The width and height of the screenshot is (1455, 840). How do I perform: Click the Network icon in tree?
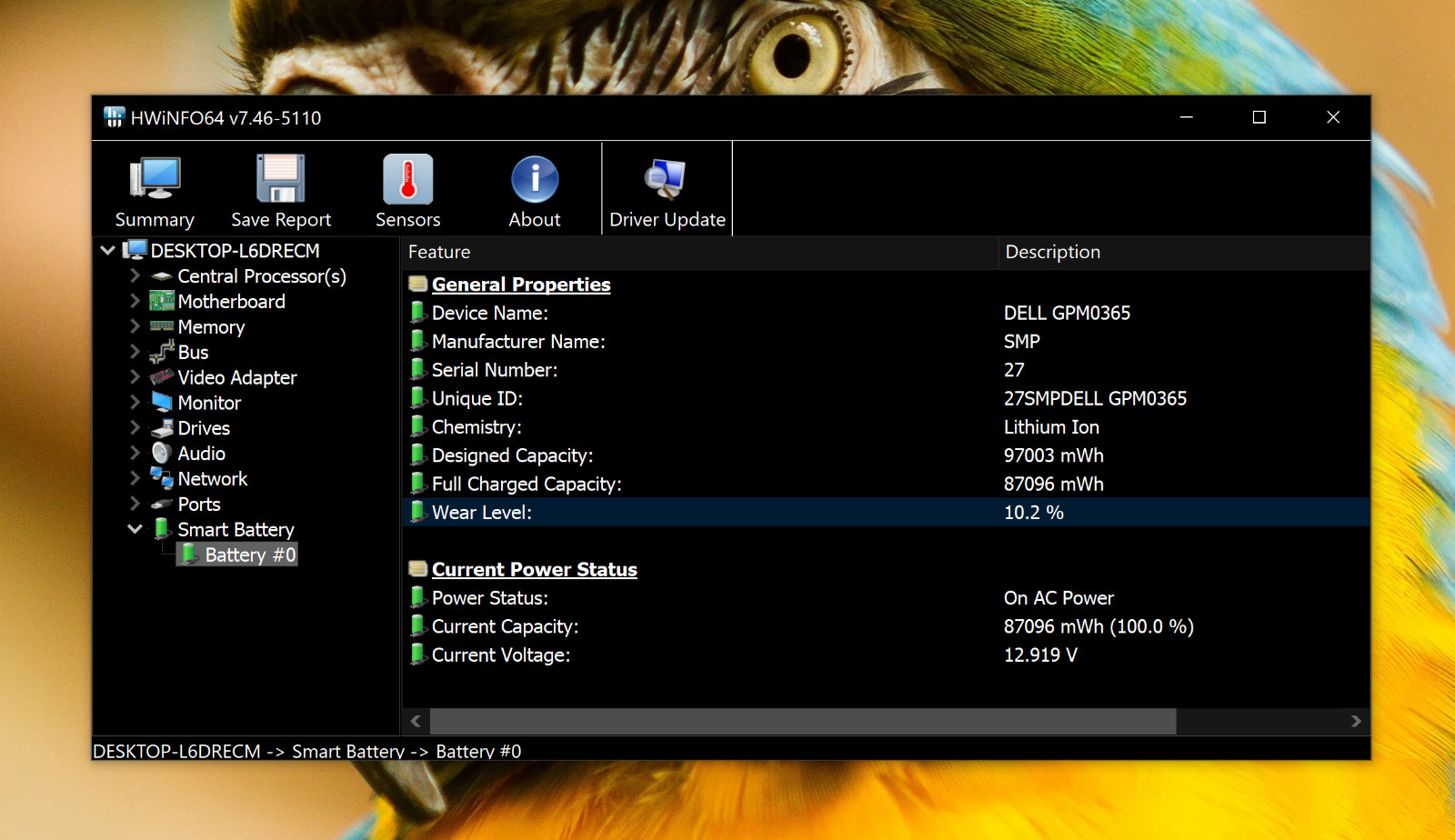162,478
